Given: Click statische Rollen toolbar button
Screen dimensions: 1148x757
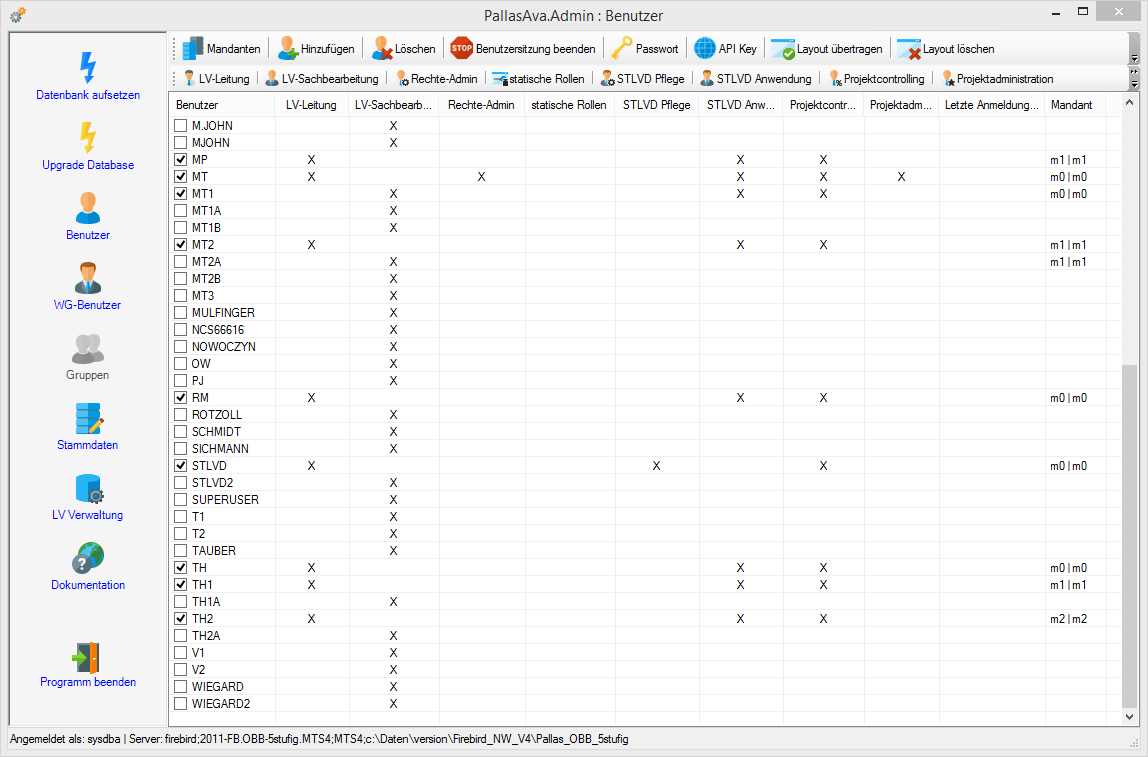Looking at the screenshot, I should (538, 78).
